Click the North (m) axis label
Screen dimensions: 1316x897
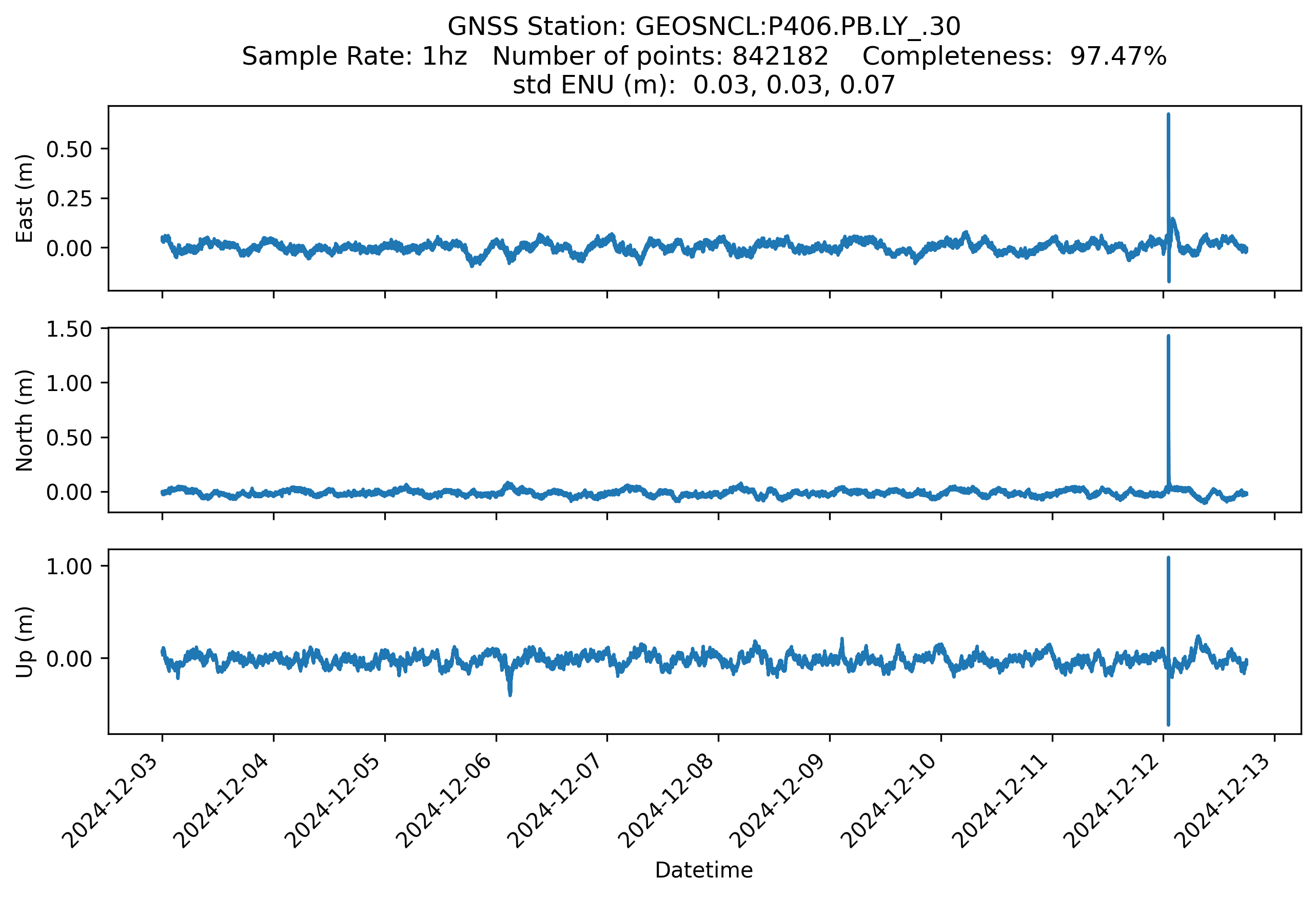click(24, 420)
